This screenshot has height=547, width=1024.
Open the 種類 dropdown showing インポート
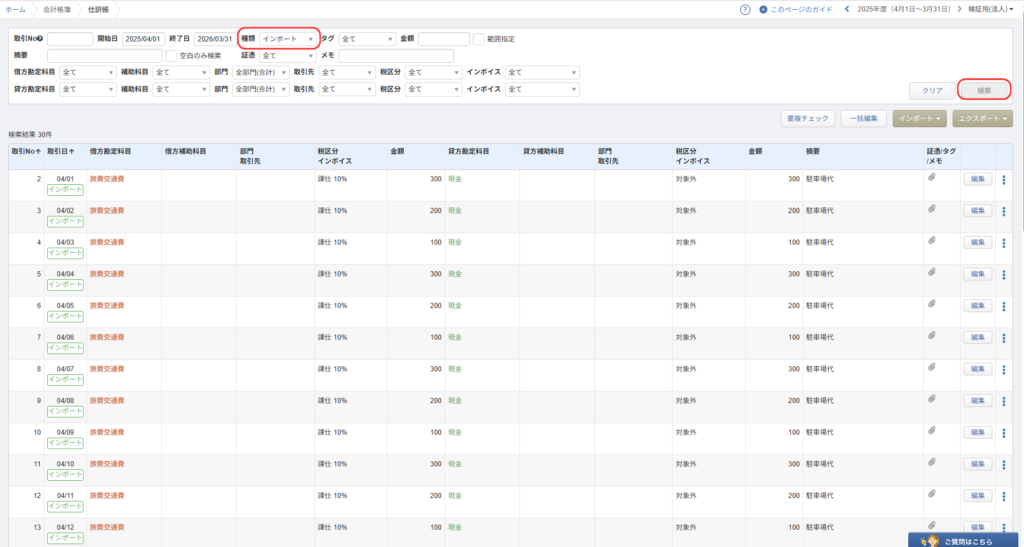(x=288, y=39)
